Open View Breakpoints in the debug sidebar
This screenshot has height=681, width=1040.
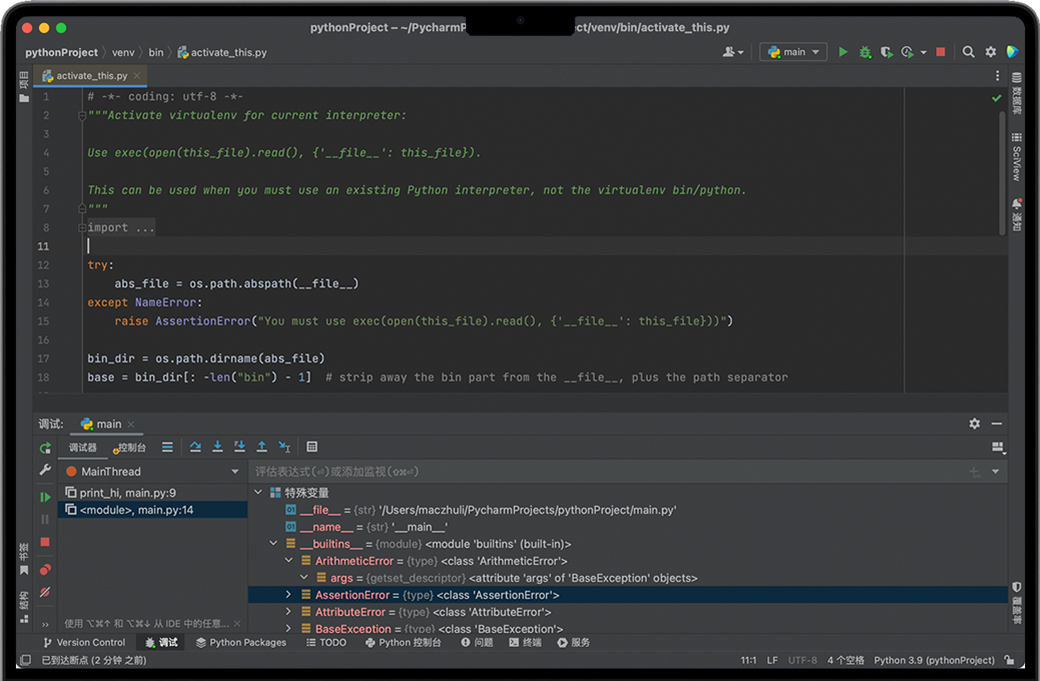tap(45, 570)
